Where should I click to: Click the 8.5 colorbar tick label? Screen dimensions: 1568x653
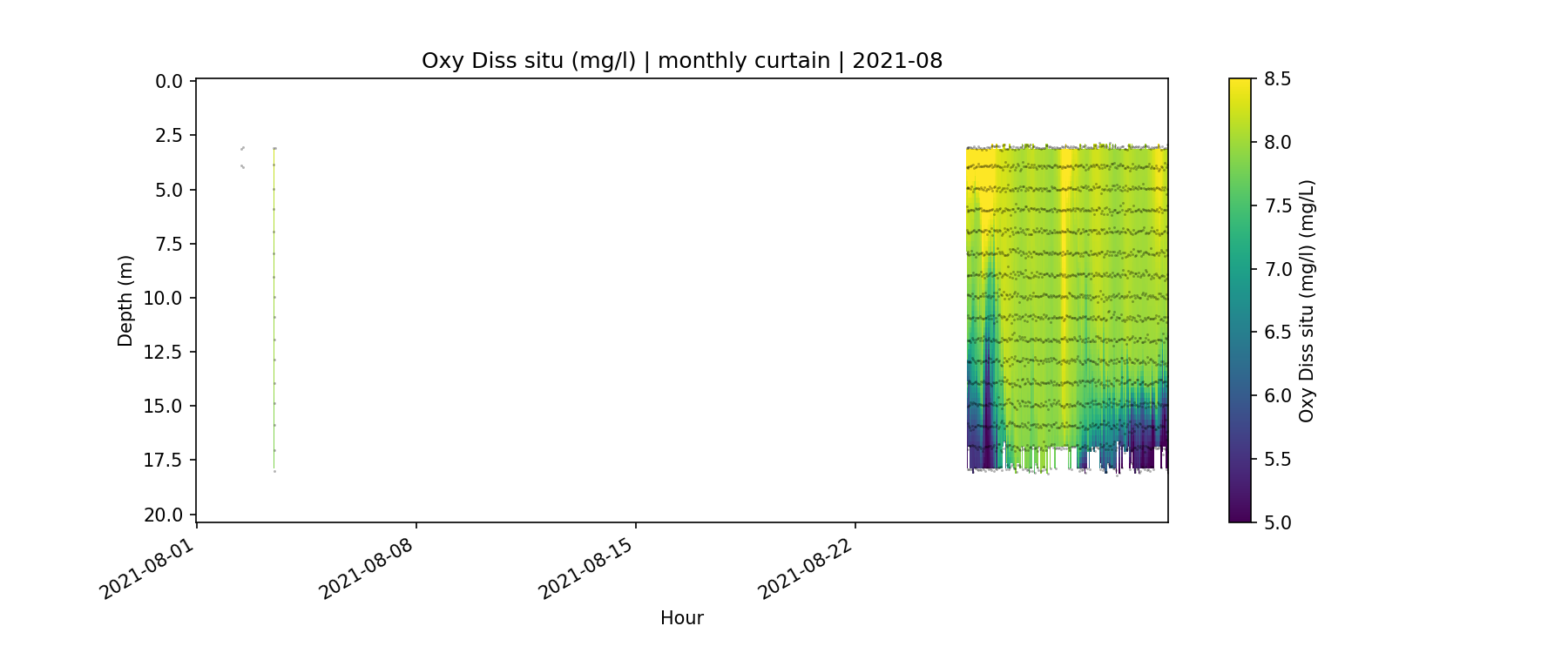[x=1277, y=79]
